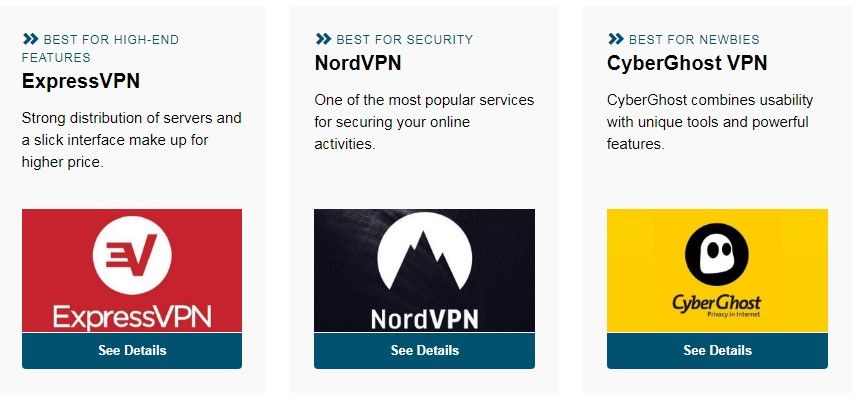Select the ExpressVPN heading title
This screenshot has width=857, height=401.
81,81
